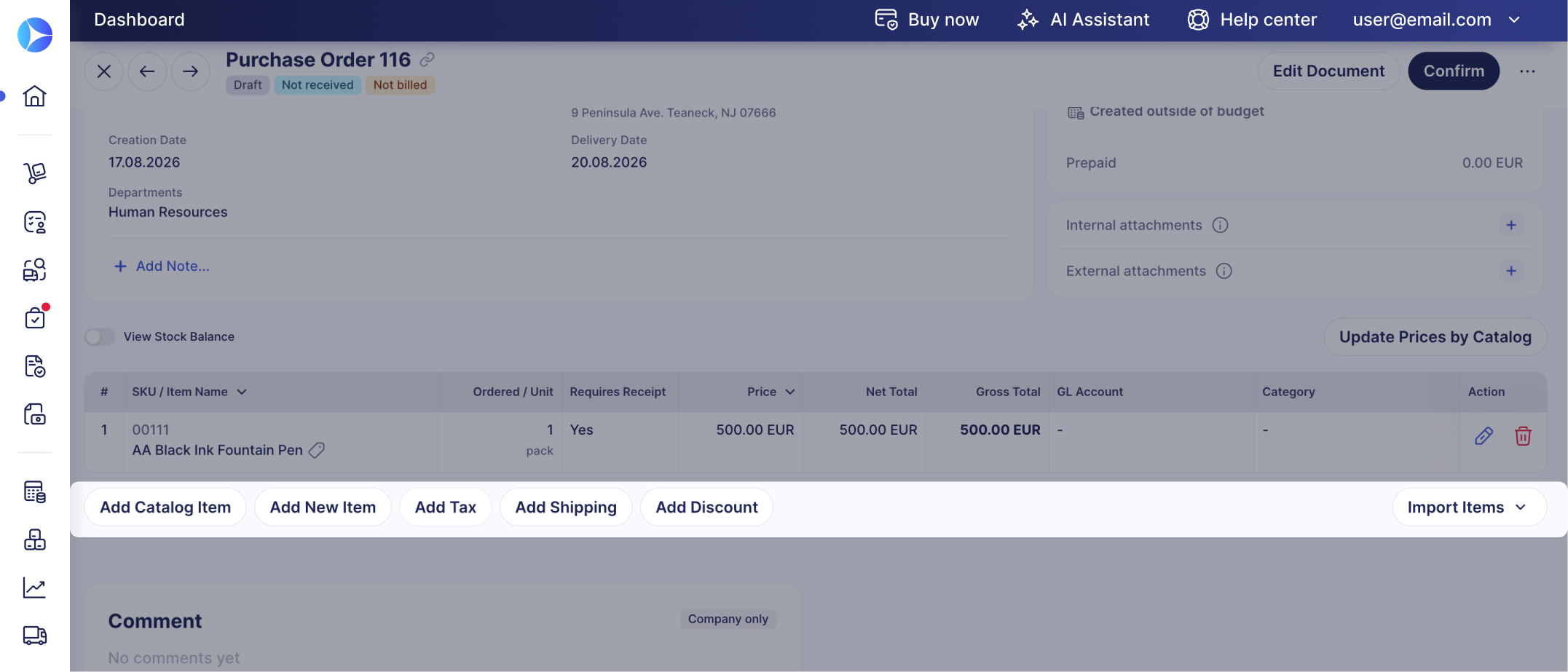
Task: Expand the SKU / Item Name column chevron
Action: pos(242,392)
